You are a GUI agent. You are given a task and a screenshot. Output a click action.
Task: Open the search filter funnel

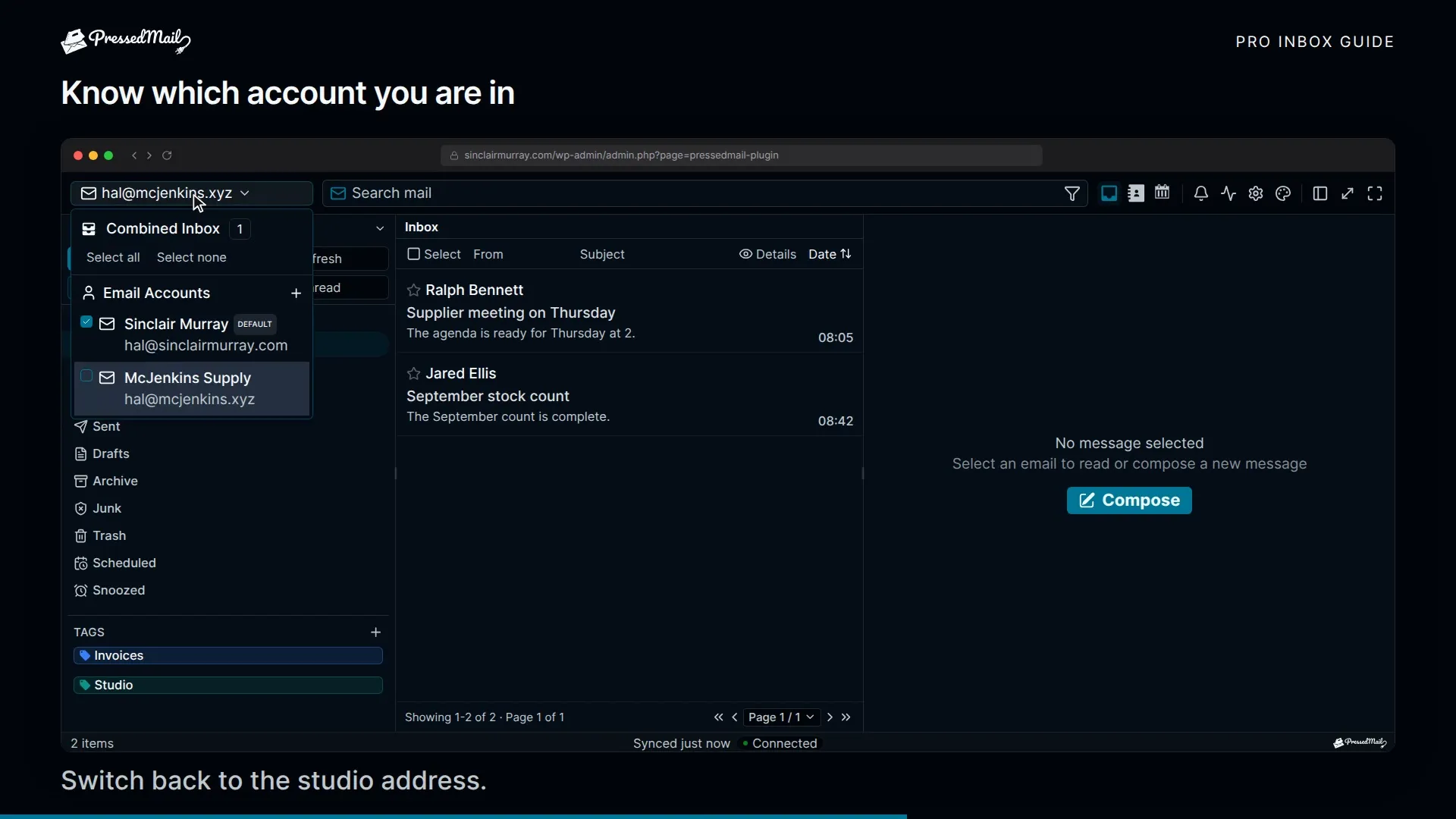tap(1072, 194)
